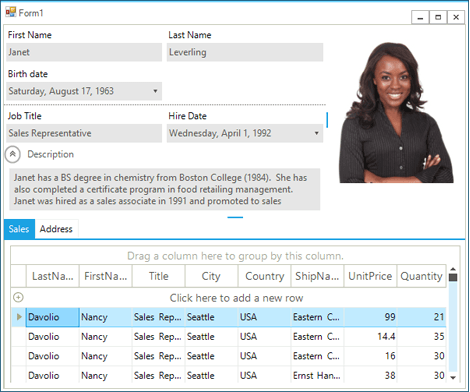This screenshot has height=392, width=470.
Task: Click the Description section label
Action: pos(51,154)
